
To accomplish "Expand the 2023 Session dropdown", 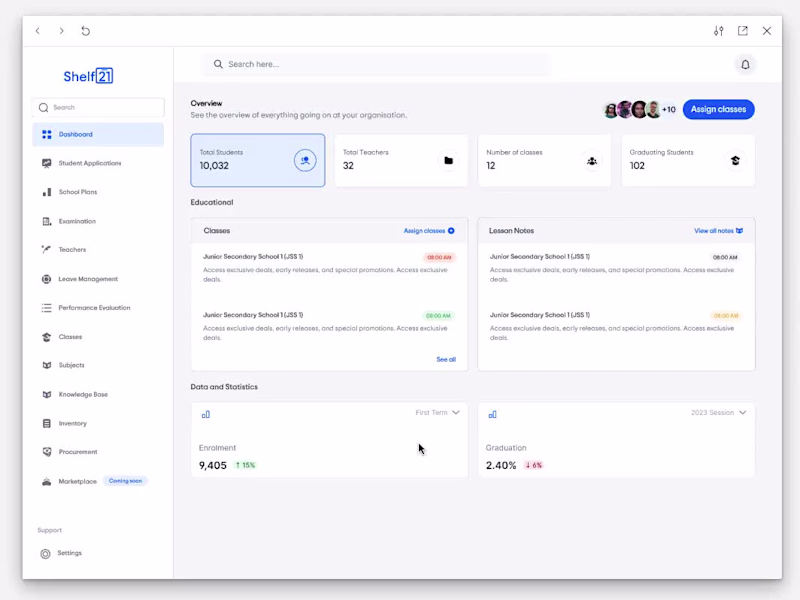I will click(x=719, y=412).
